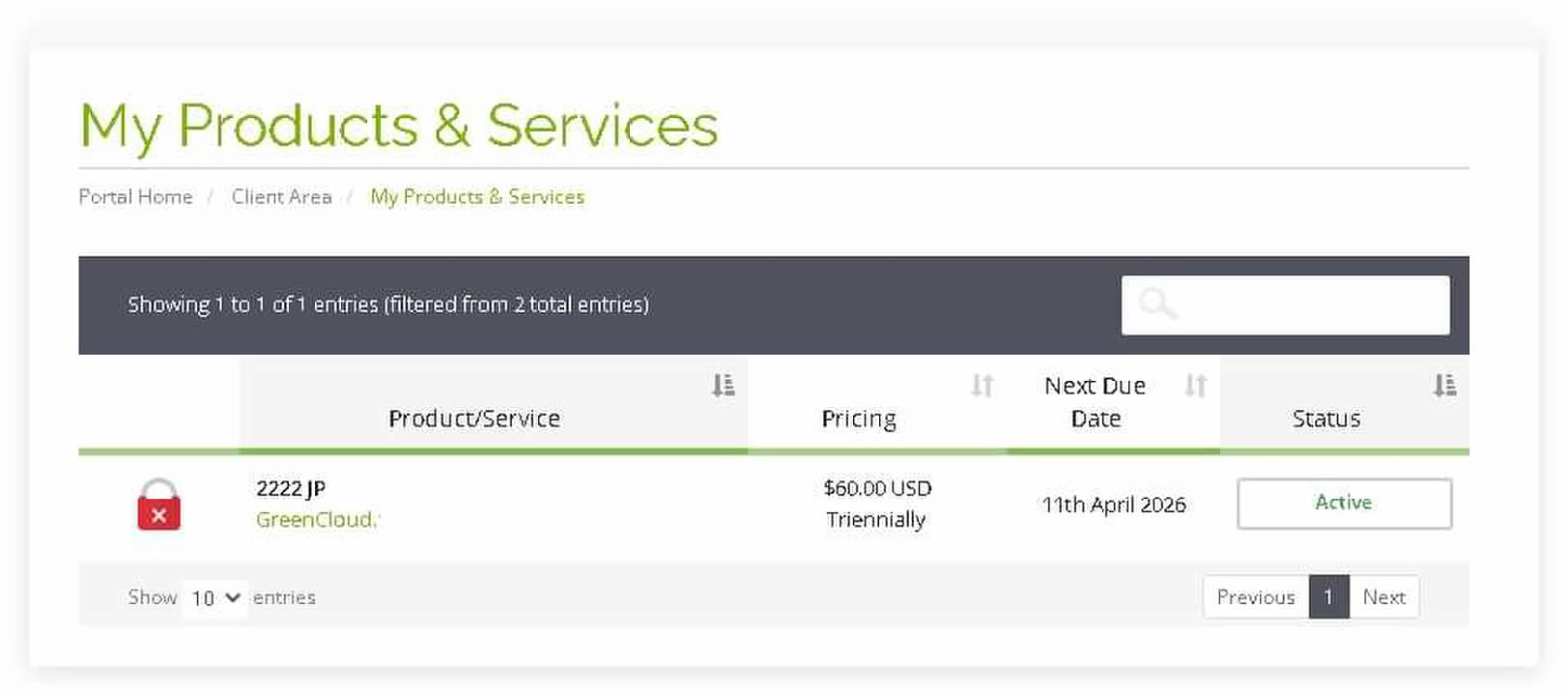This screenshot has width=1568, height=696.
Task: Click the search magnifier icon
Action: [x=1156, y=304]
